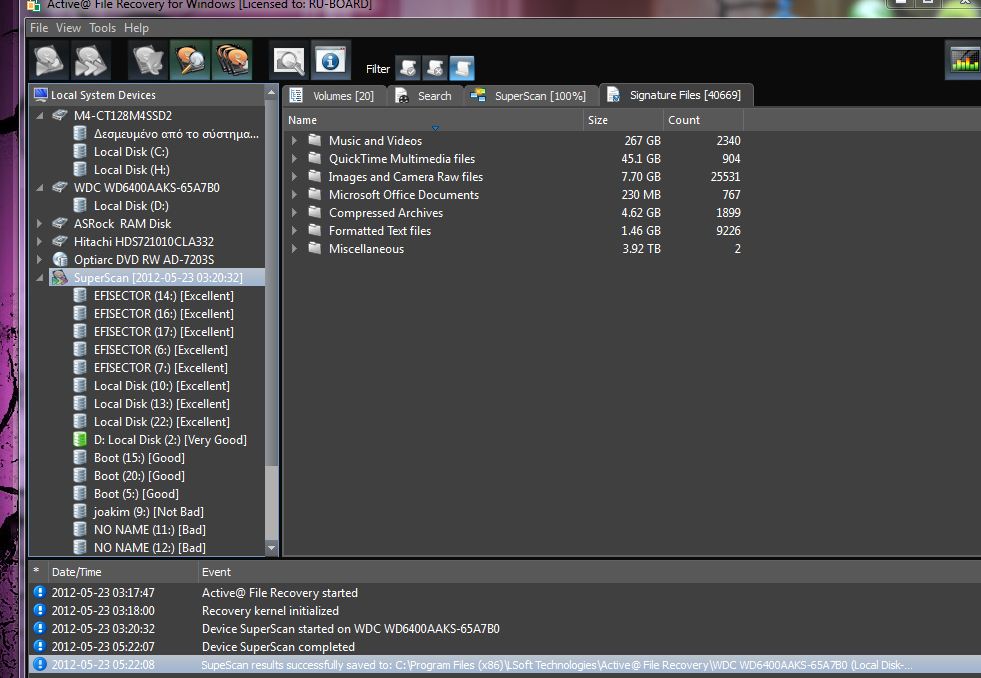Expand the QuickTime Multimedia files folder
The width and height of the screenshot is (981, 678).
pyautogui.click(x=294, y=159)
